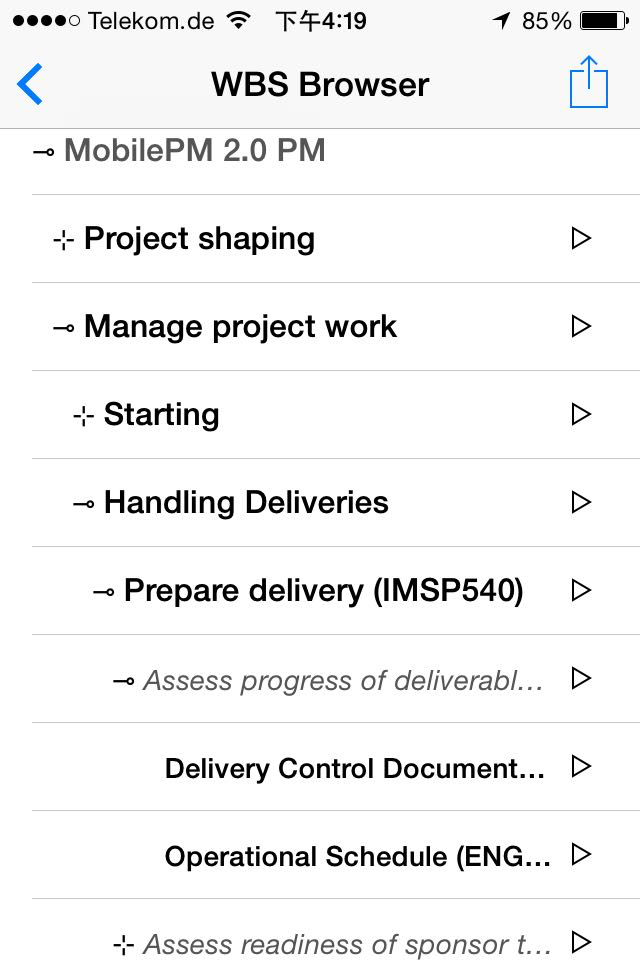Open Assess progress of deliverables detail arrow
The image size is (640, 960).
pyautogui.click(x=580, y=679)
